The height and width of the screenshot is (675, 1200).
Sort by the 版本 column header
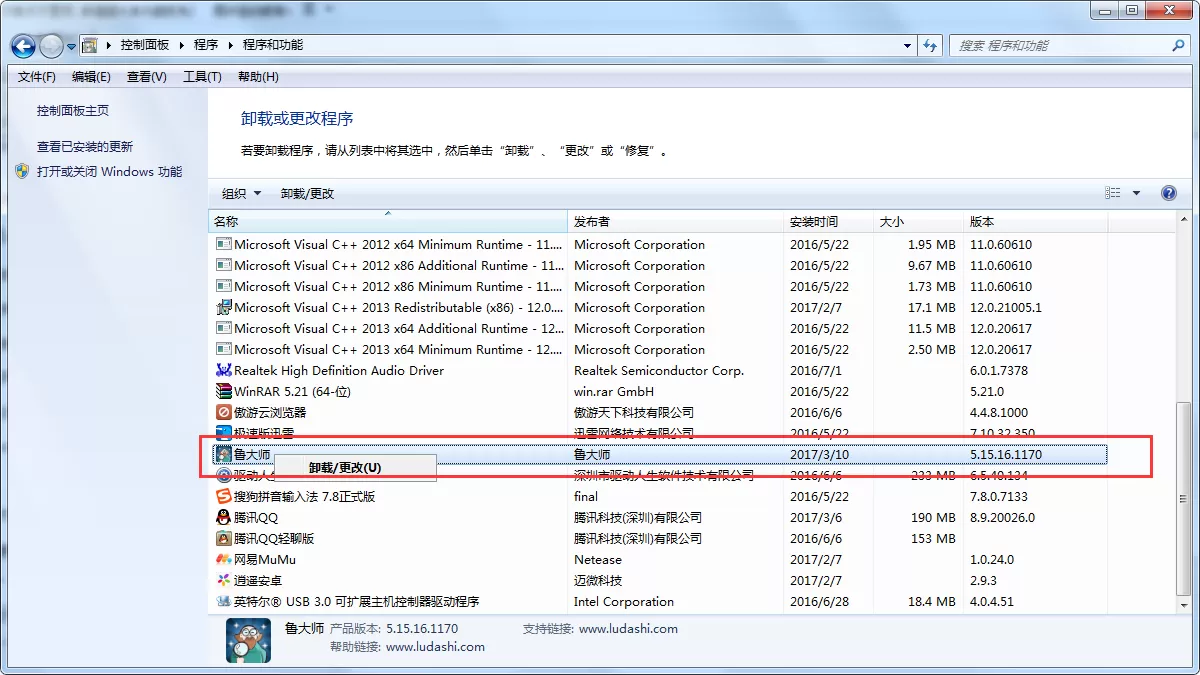point(1035,222)
